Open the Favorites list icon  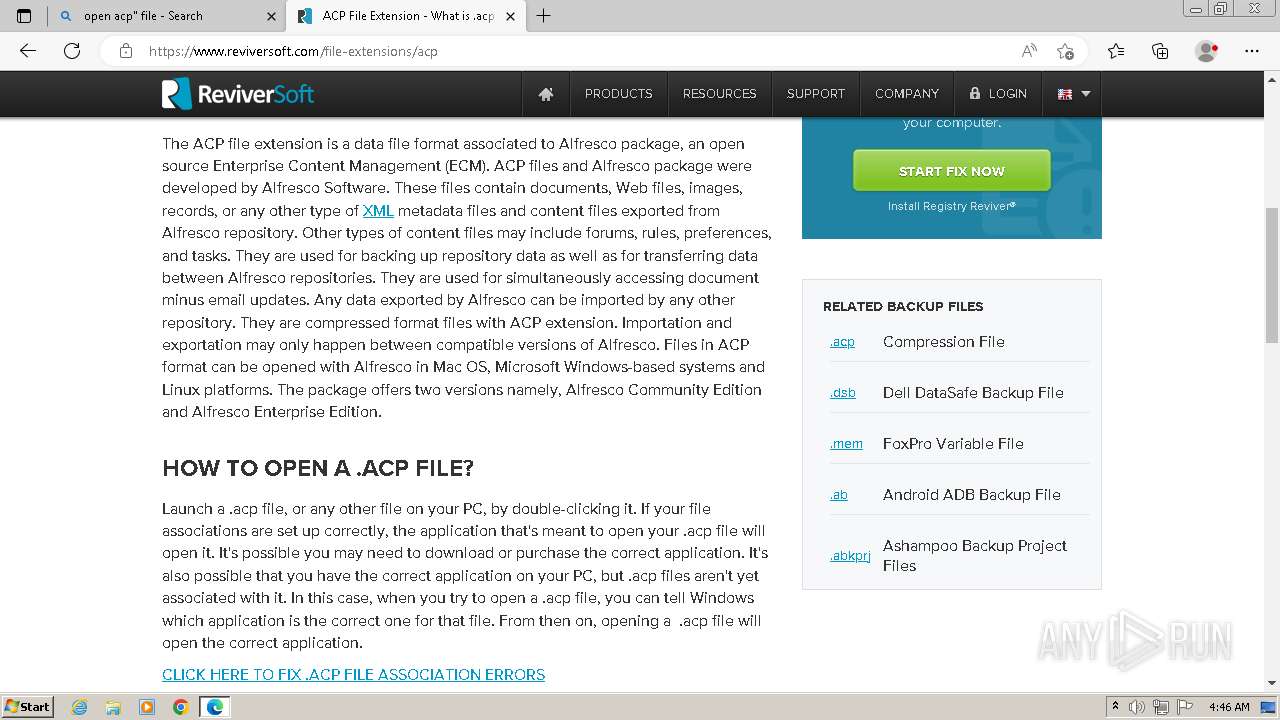pyautogui.click(x=1116, y=51)
